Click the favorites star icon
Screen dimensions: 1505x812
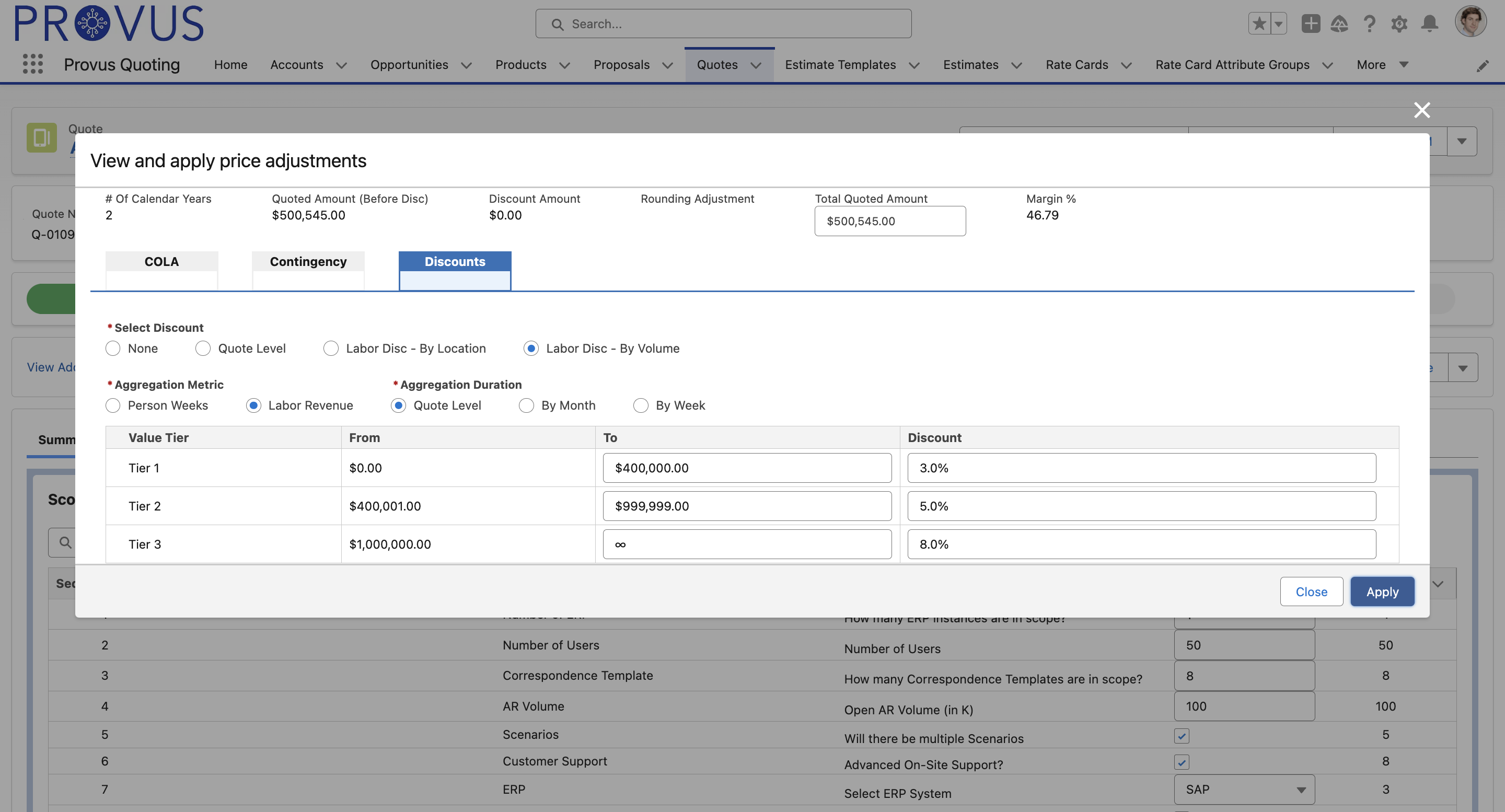pyautogui.click(x=1259, y=24)
